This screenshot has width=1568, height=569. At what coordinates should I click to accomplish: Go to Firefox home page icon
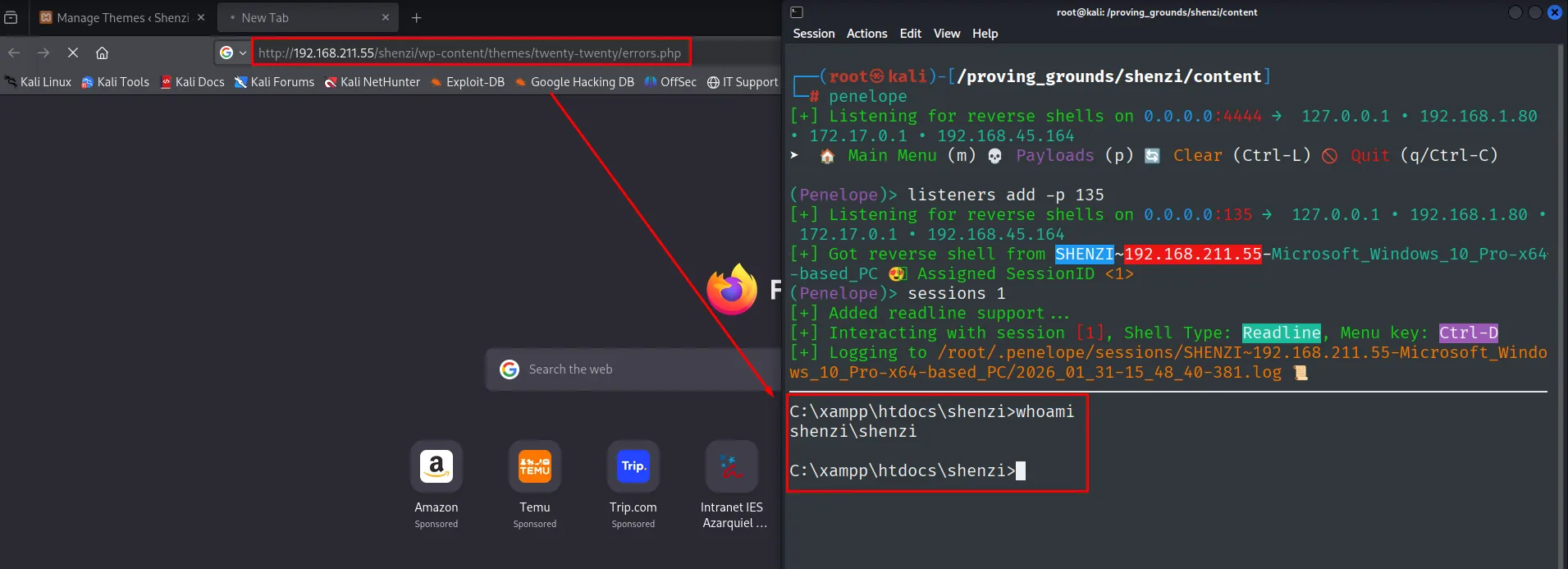pos(102,53)
